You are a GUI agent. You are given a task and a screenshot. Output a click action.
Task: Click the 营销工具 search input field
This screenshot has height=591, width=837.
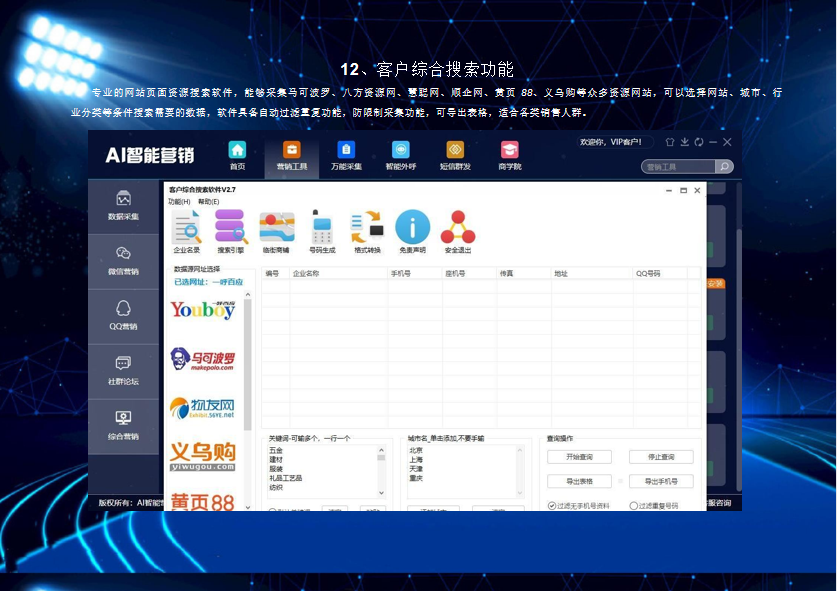[677, 167]
